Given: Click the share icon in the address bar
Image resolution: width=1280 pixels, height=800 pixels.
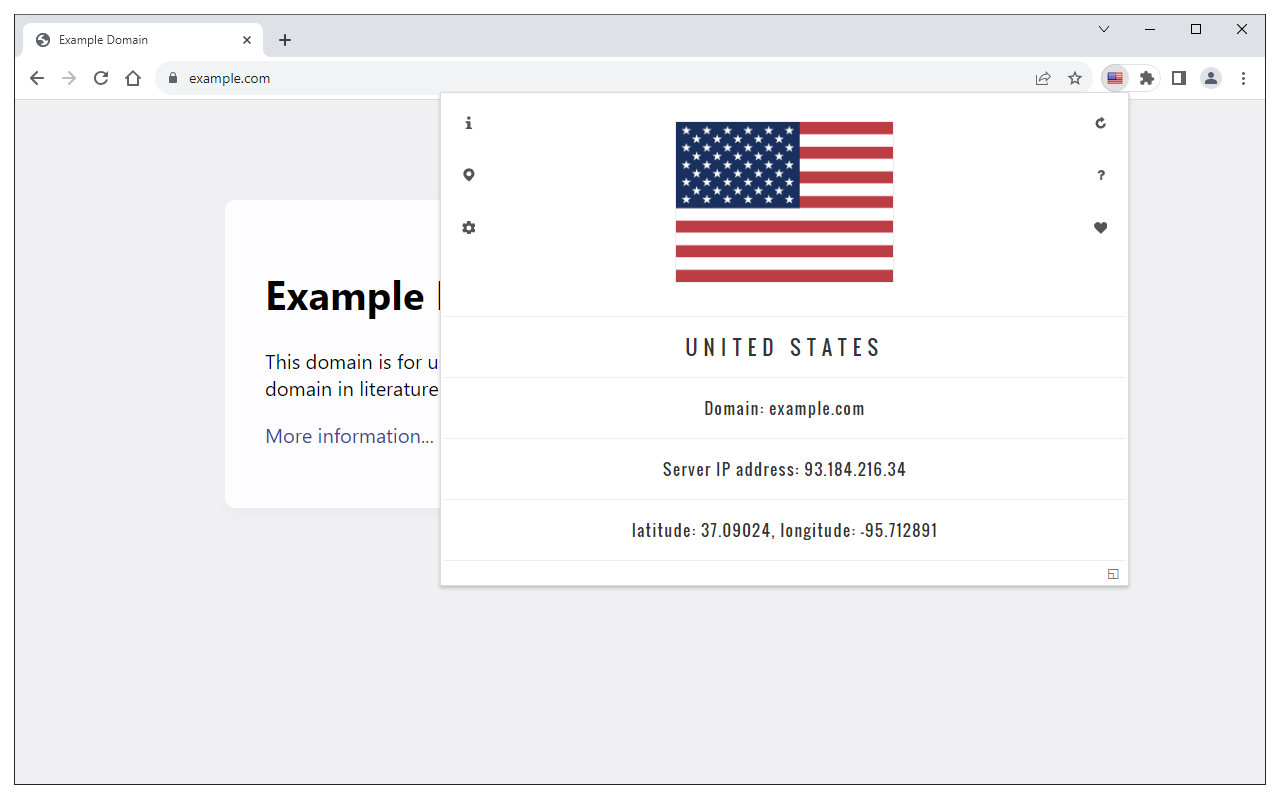Looking at the screenshot, I should click(x=1043, y=77).
